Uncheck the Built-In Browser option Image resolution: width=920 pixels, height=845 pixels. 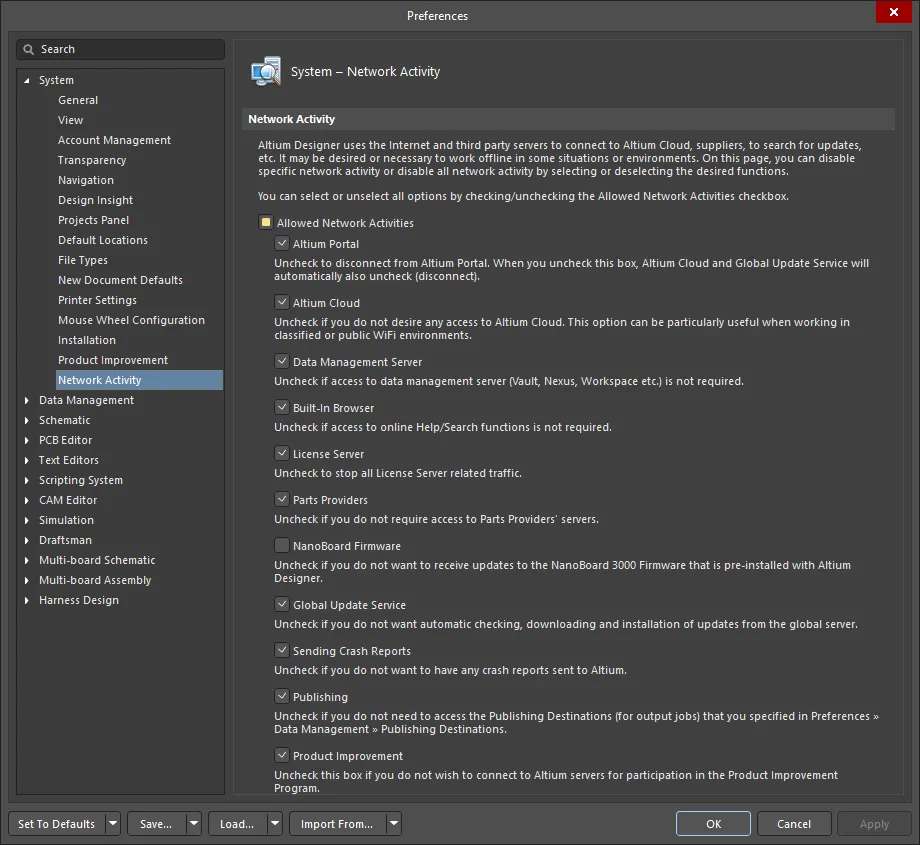coord(282,407)
